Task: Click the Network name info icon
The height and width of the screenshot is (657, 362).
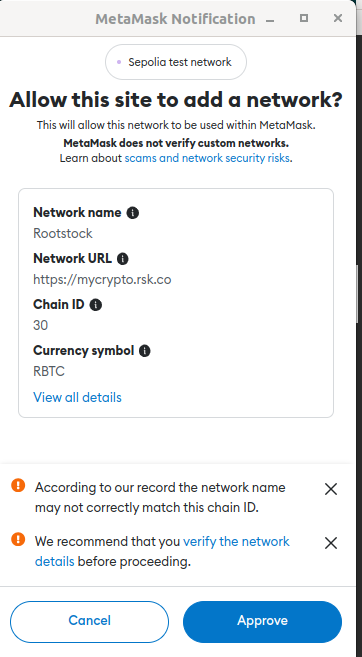Action: click(x=132, y=213)
